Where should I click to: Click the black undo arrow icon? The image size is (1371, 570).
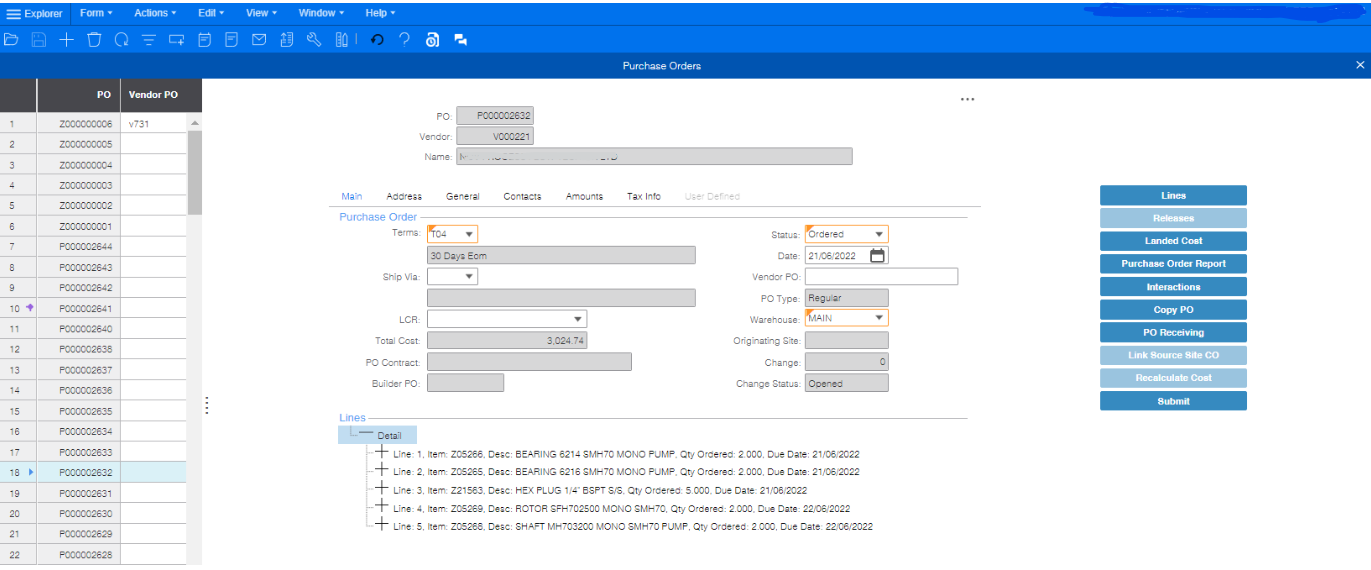click(377, 40)
